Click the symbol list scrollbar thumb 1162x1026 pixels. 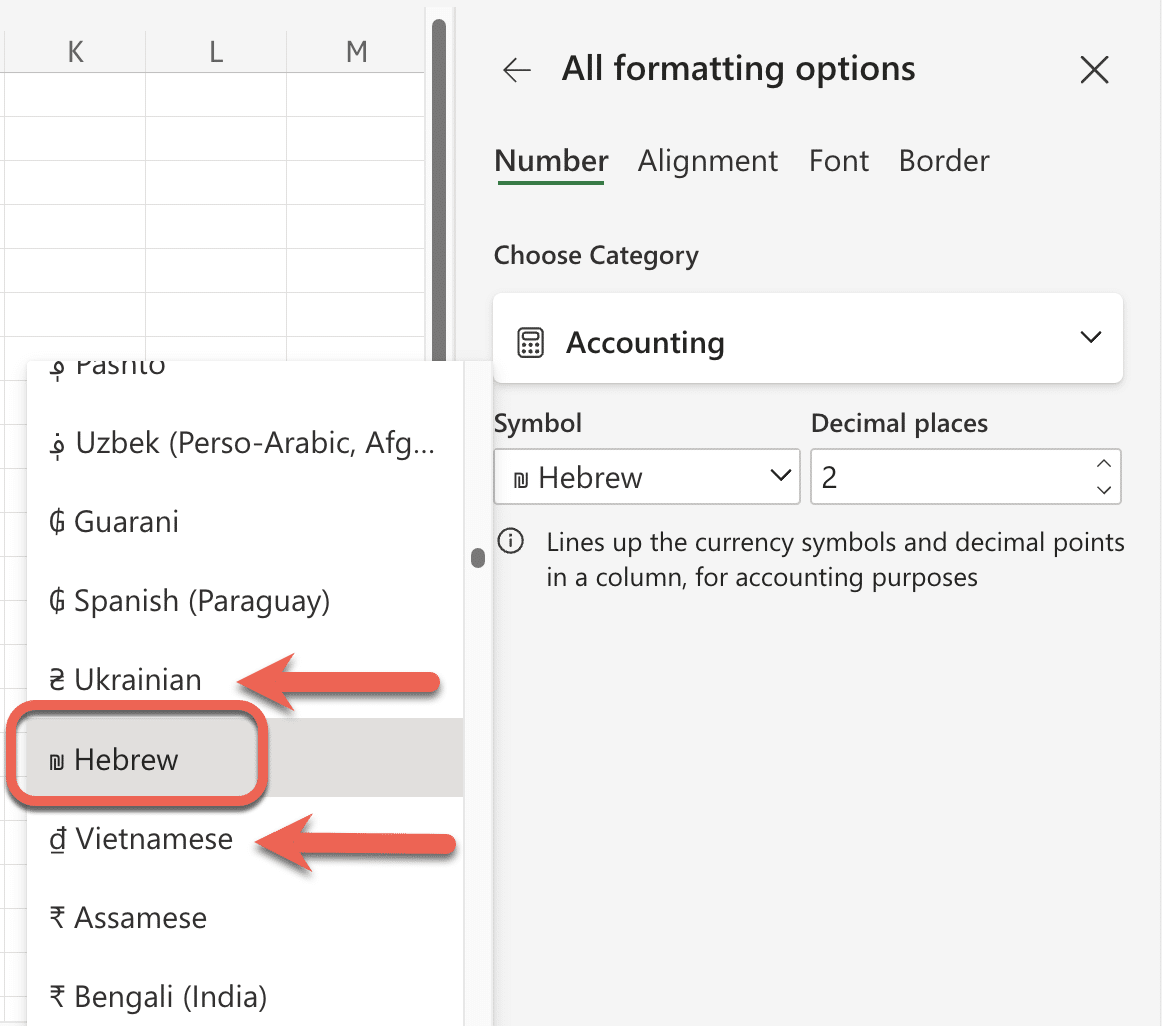tap(478, 558)
